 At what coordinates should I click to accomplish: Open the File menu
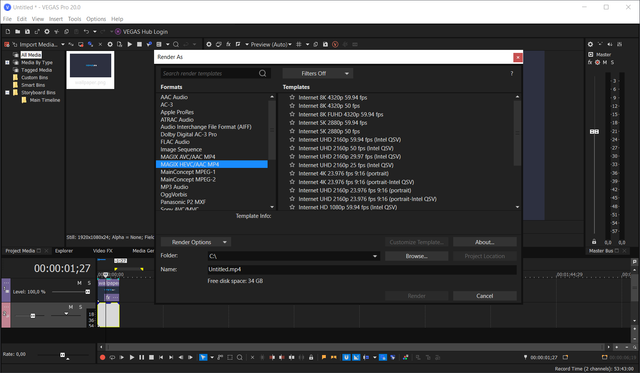pyautogui.click(x=7, y=19)
